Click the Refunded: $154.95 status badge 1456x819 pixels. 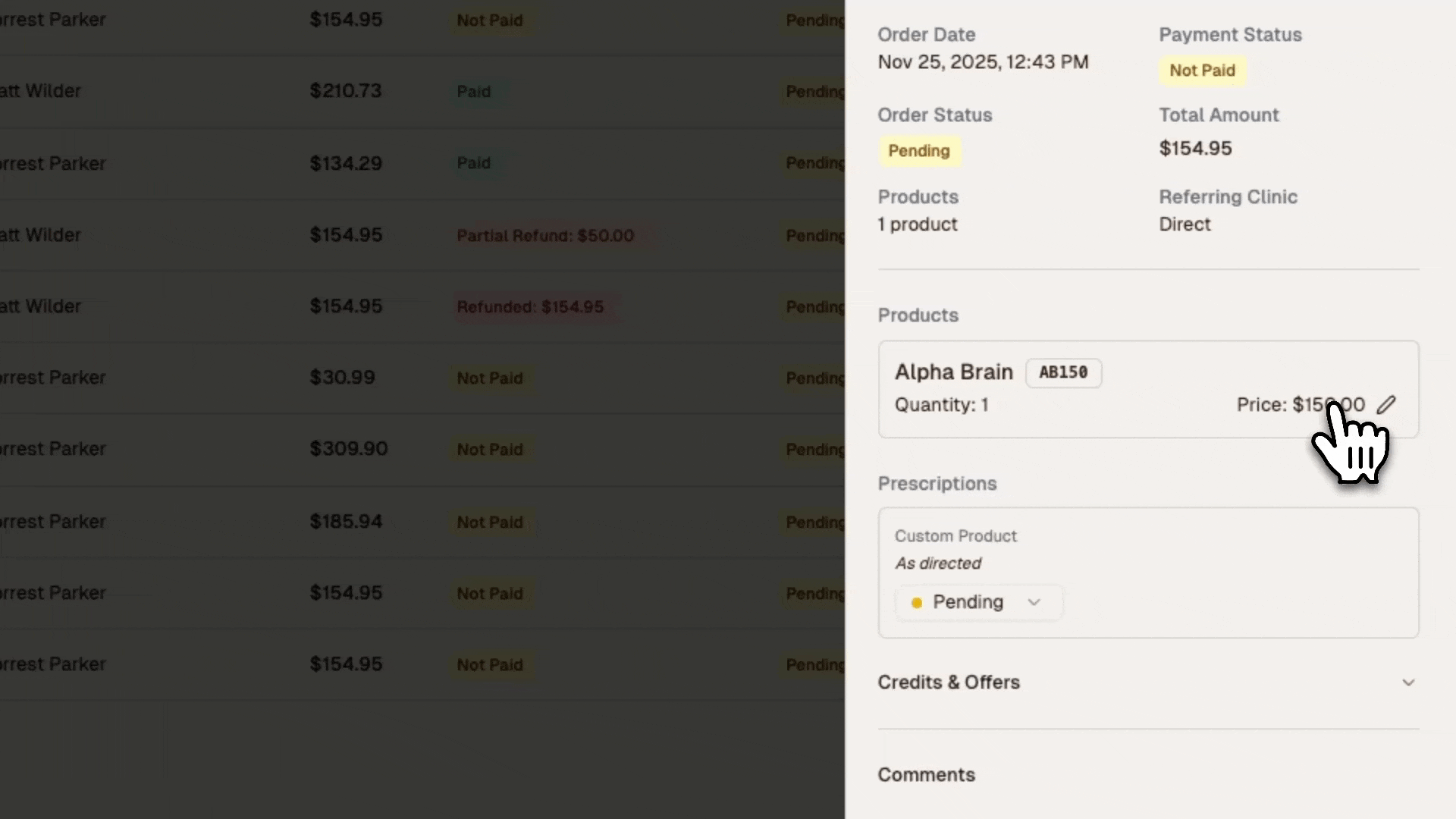tap(530, 307)
